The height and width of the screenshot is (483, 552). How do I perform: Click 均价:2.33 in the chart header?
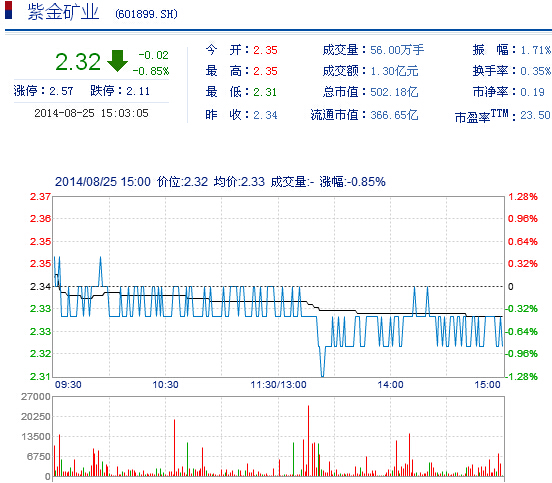tap(239, 182)
